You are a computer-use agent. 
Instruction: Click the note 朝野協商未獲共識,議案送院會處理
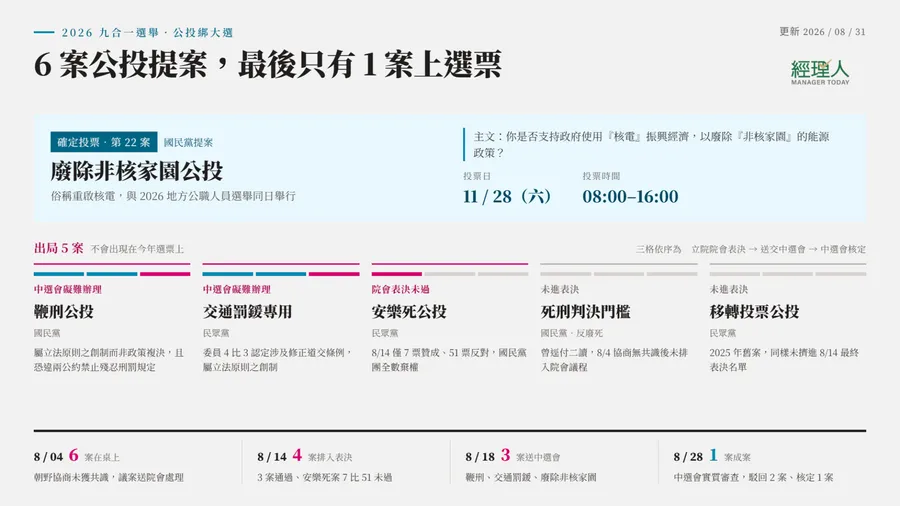pyautogui.click(x=109, y=477)
